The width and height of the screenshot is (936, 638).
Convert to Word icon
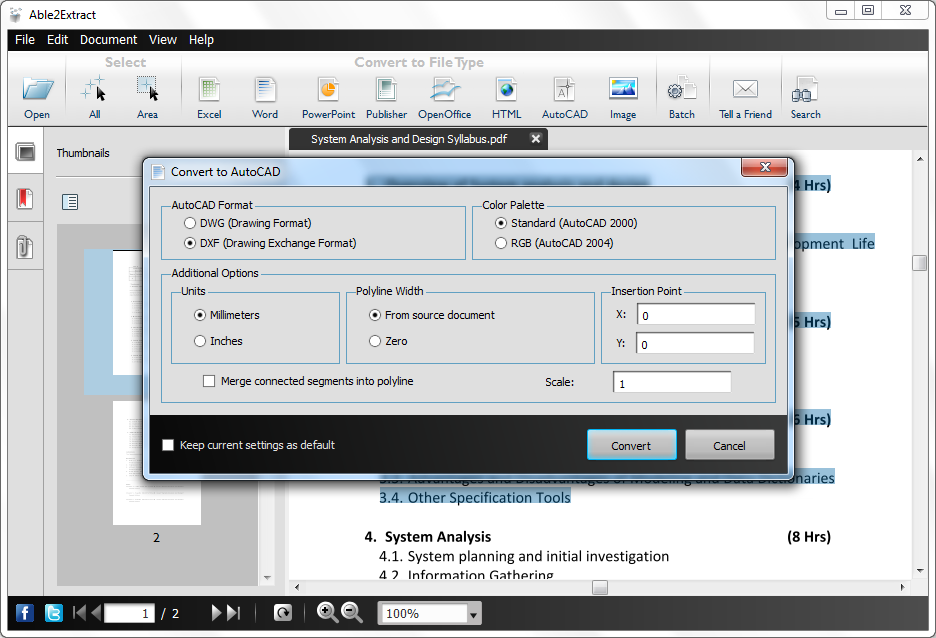(x=264, y=90)
